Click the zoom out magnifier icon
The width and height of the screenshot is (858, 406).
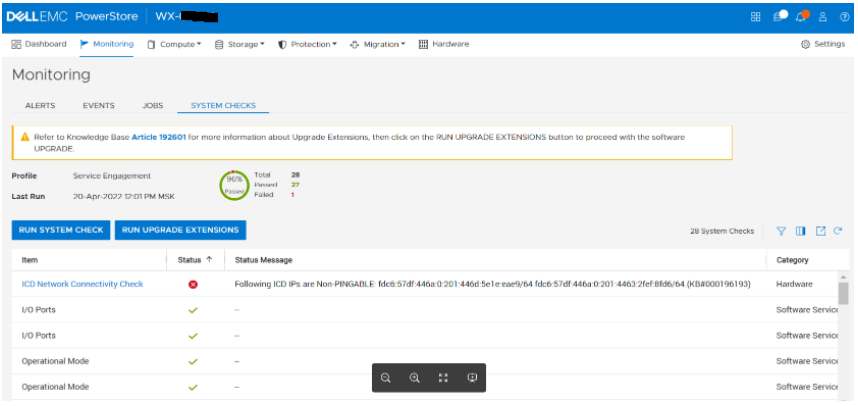click(386, 378)
